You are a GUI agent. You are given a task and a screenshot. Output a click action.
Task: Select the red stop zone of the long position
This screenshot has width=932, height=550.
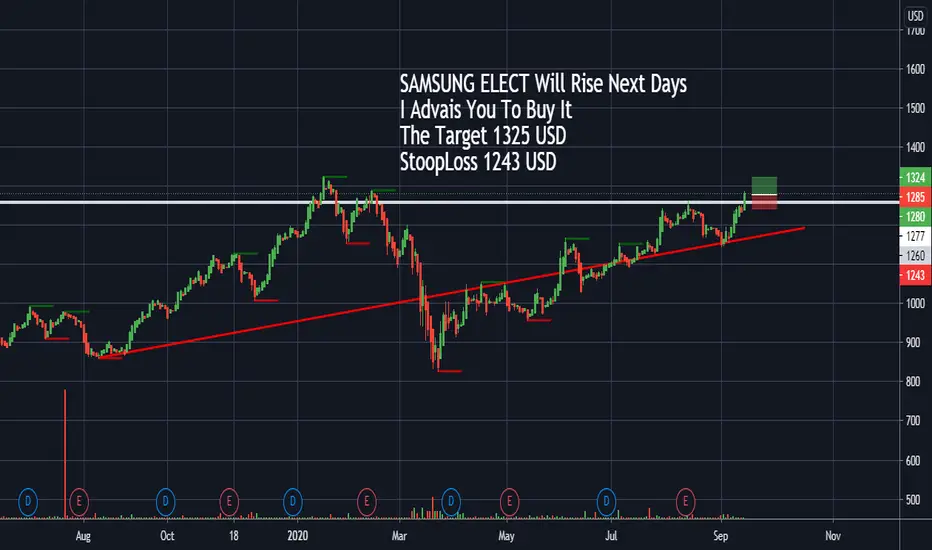pos(764,203)
